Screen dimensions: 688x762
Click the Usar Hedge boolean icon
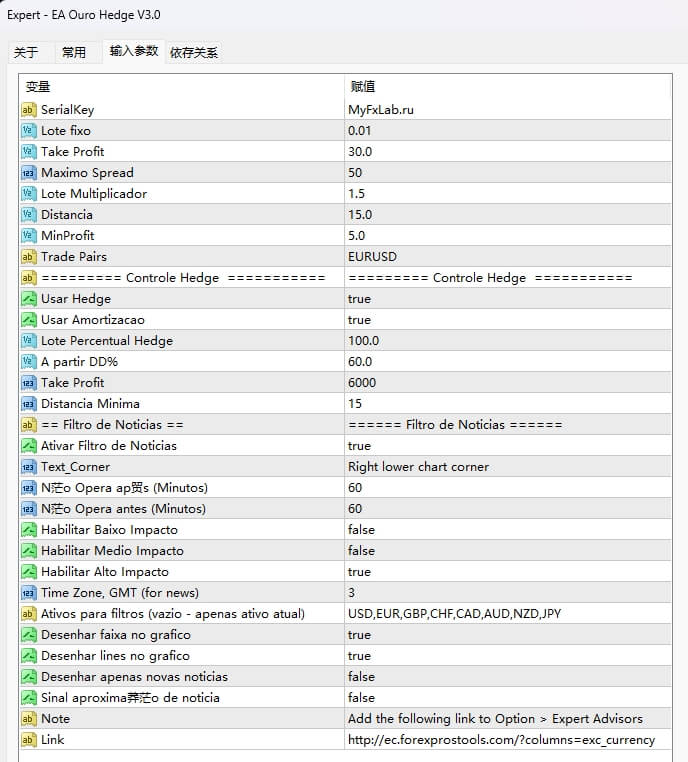click(x=28, y=299)
